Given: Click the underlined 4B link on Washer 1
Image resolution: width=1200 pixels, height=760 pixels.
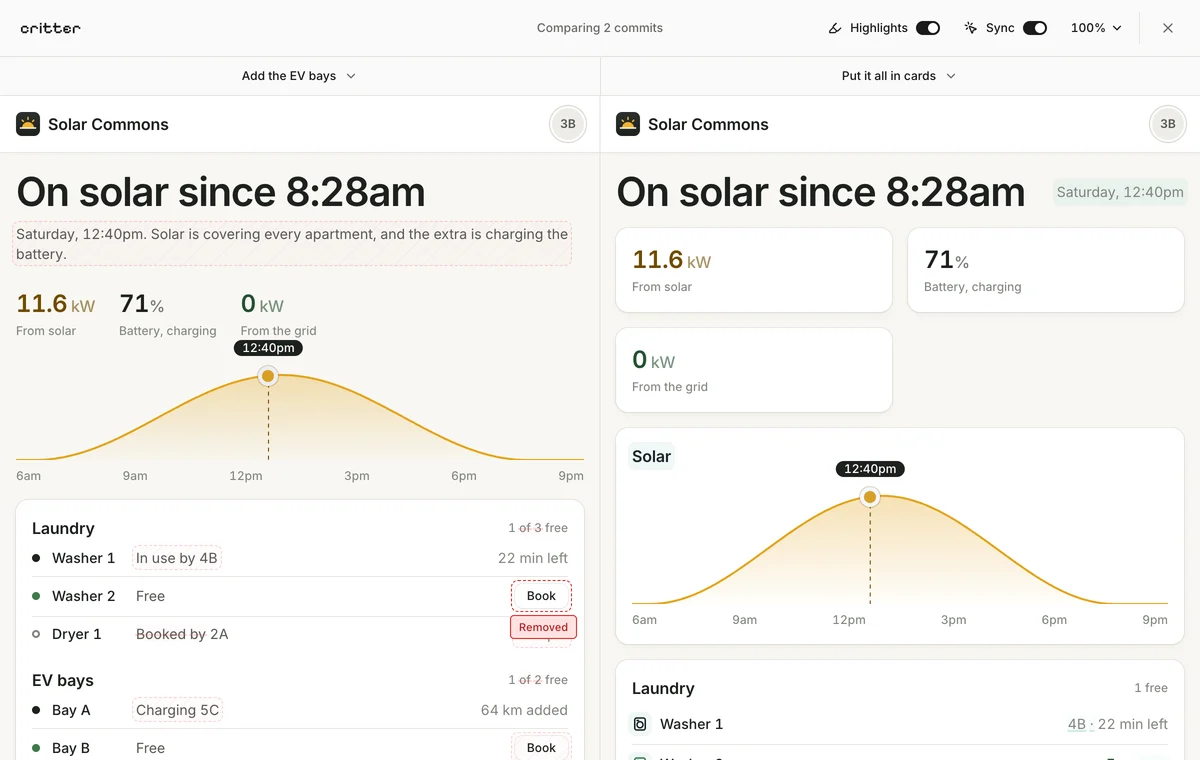Looking at the screenshot, I should (x=1077, y=724).
